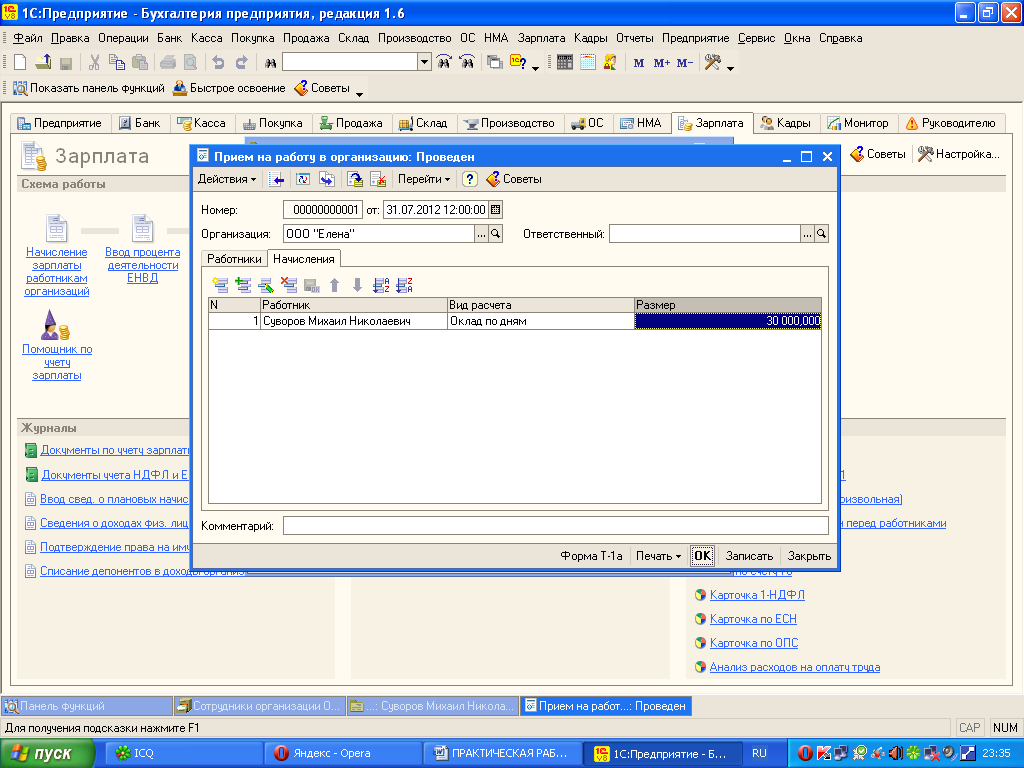Open Помощник по учету зарплаты wizard icon

point(55,325)
